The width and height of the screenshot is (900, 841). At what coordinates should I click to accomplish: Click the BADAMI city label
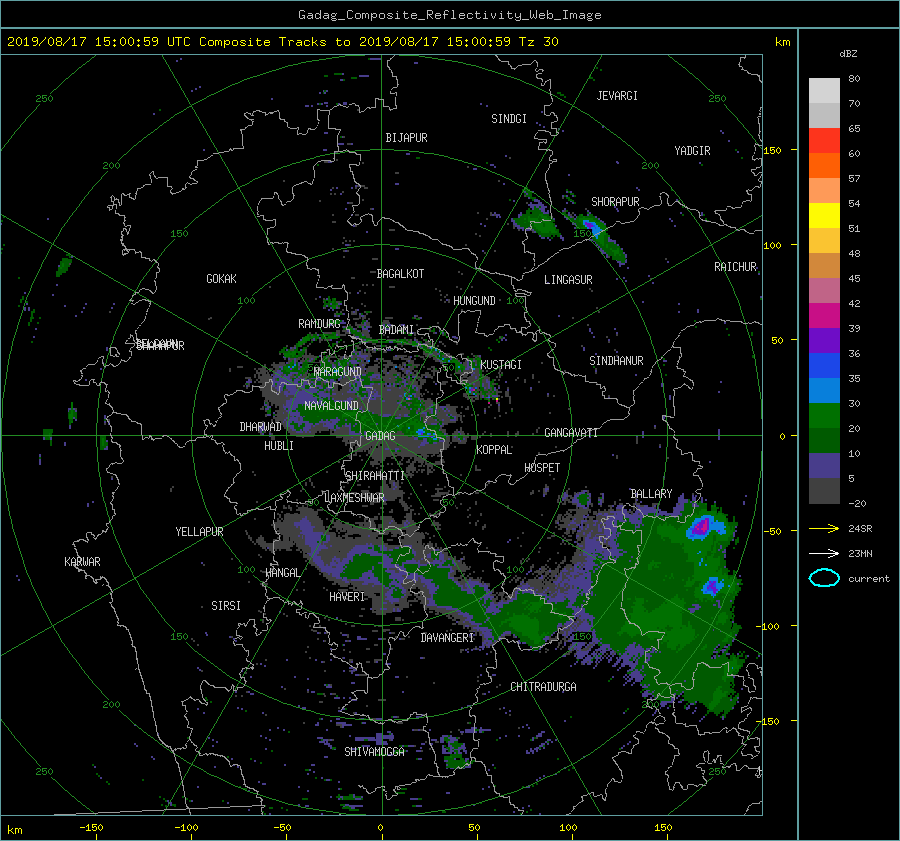(x=396, y=330)
